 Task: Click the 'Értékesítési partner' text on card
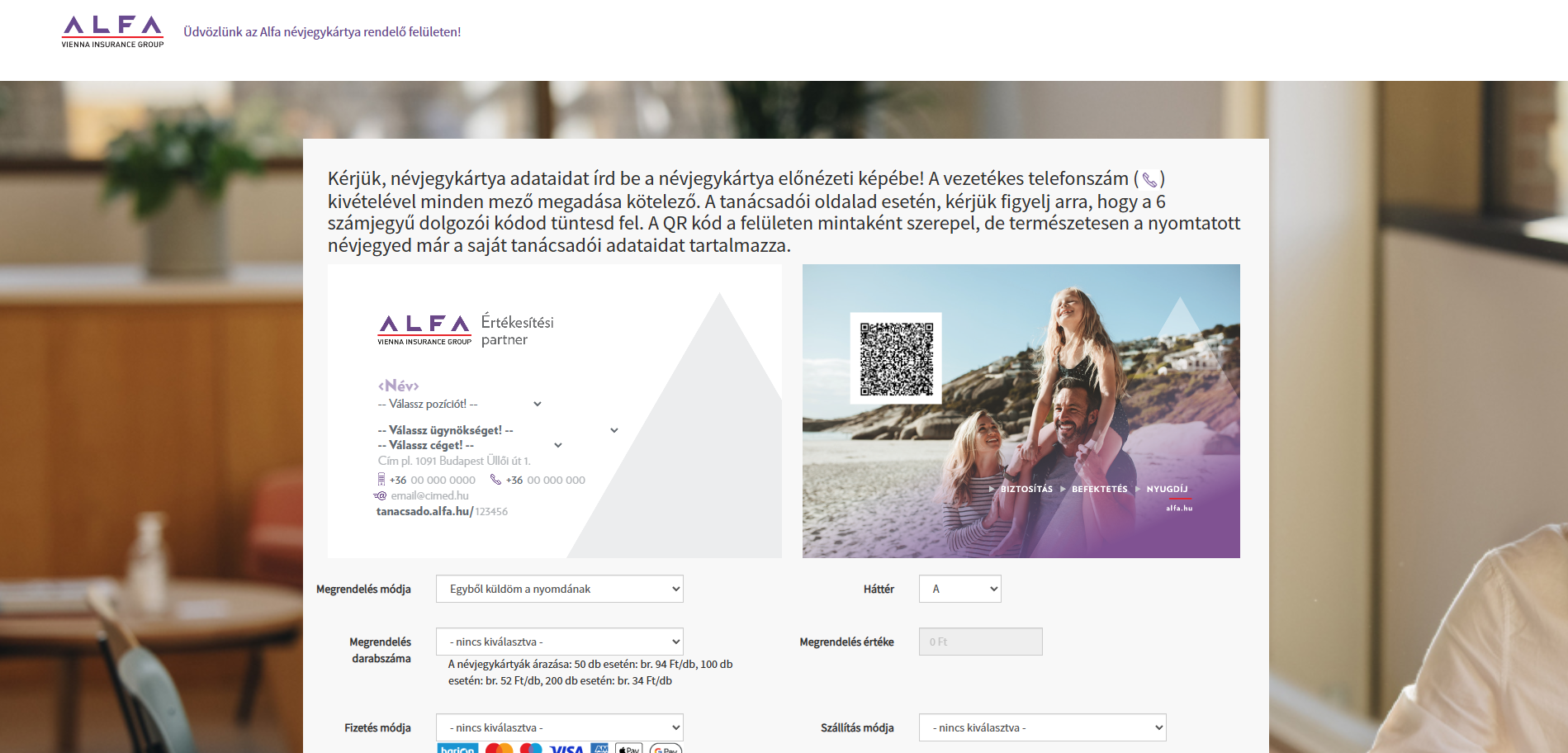pos(518,330)
